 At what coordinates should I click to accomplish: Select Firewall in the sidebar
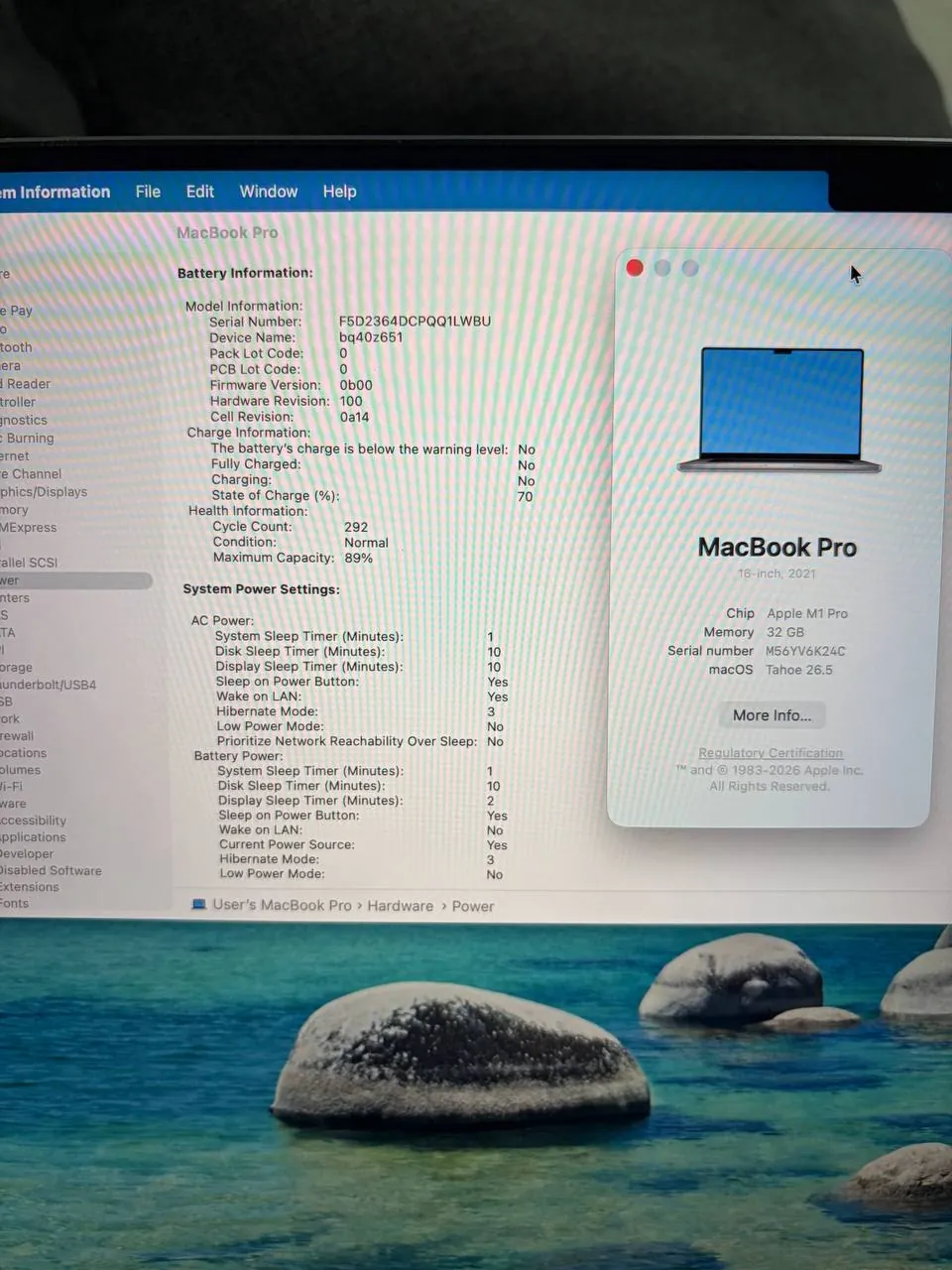(x=17, y=736)
